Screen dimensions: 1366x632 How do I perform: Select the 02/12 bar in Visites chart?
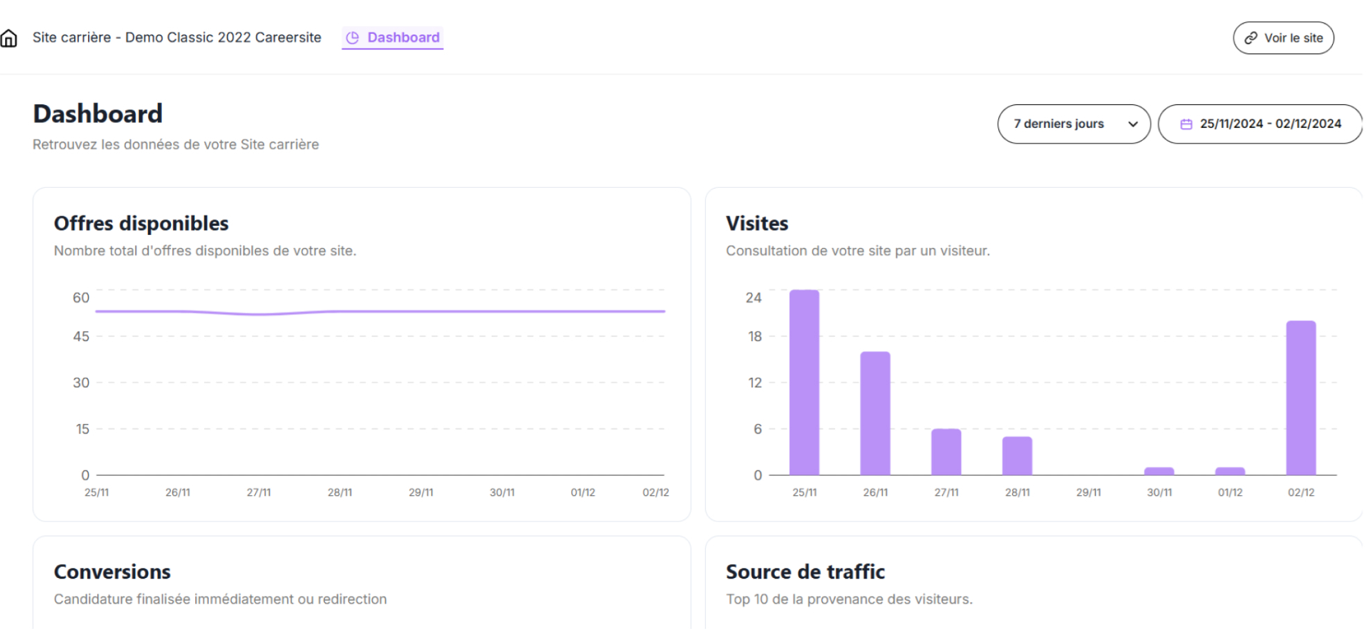pyautogui.click(x=1301, y=398)
